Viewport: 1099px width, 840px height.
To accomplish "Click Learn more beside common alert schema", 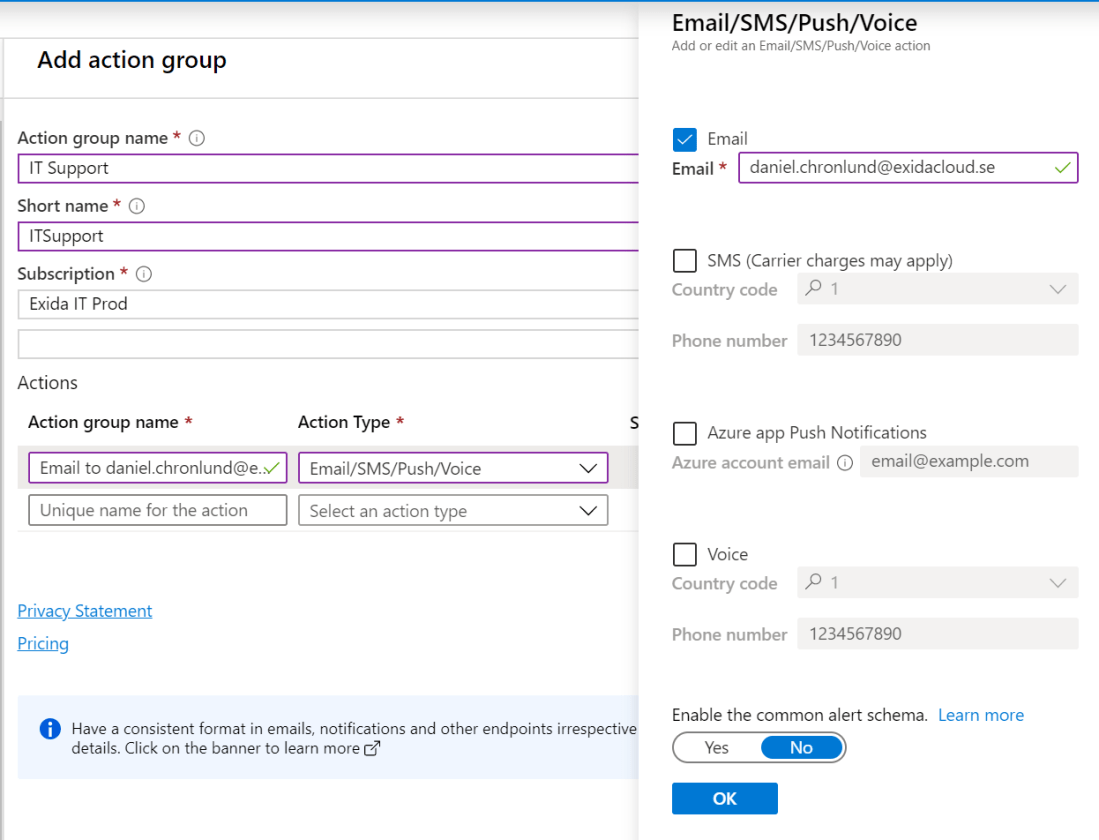I will 980,715.
